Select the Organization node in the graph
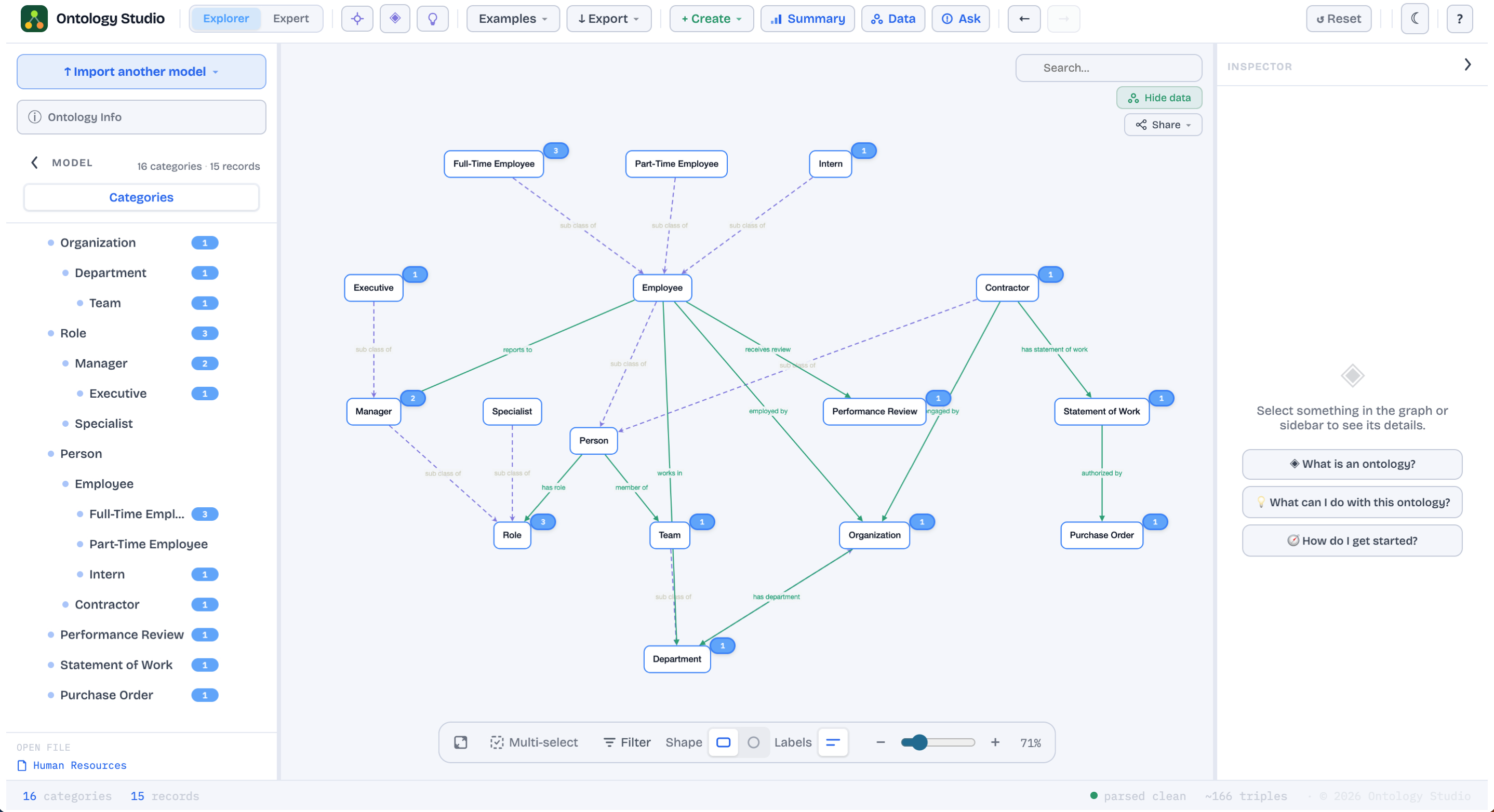 point(874,535)
